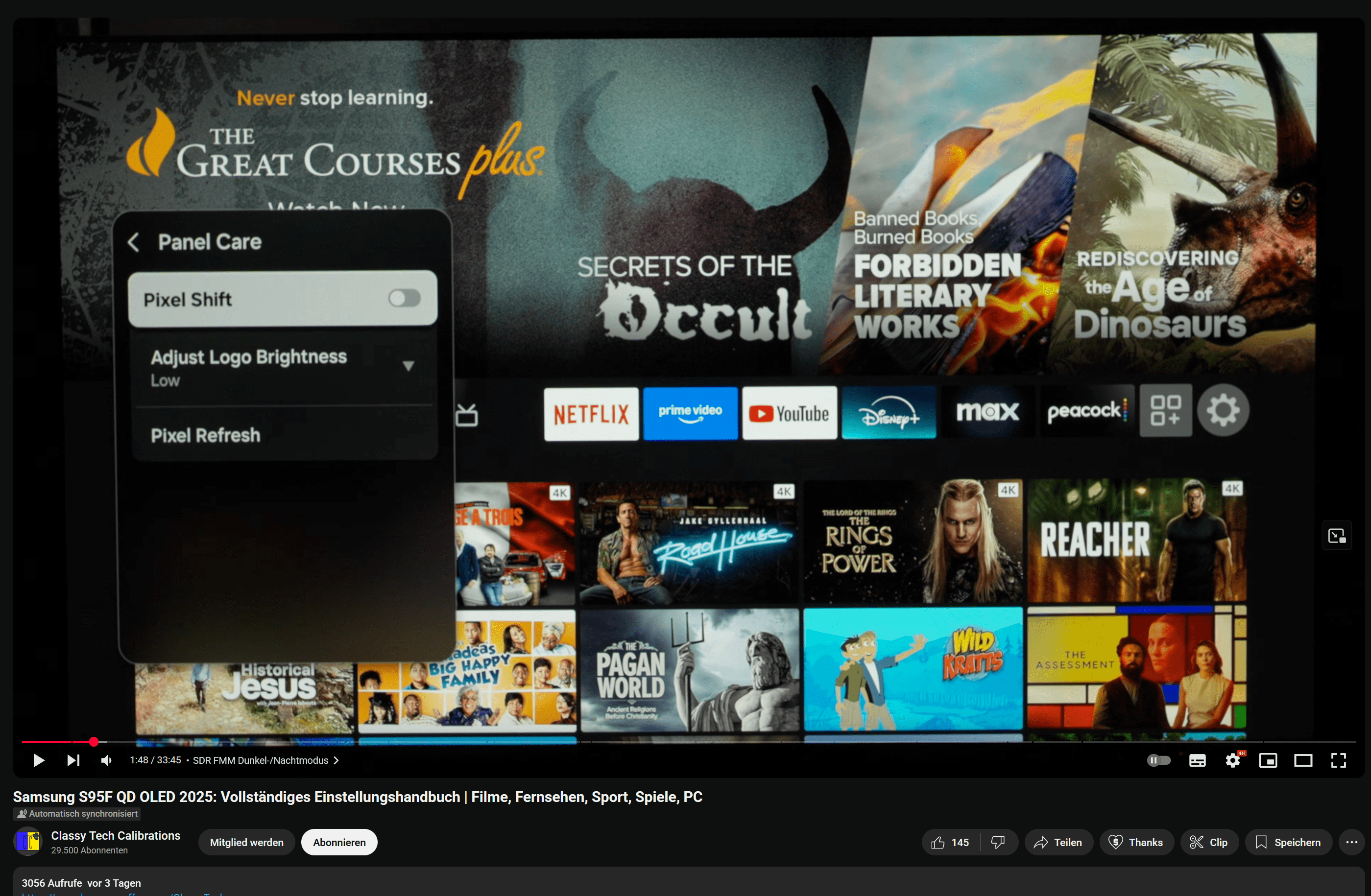
Task: Select The Pagan World thumbnail
Action: (x=690, y=670)
